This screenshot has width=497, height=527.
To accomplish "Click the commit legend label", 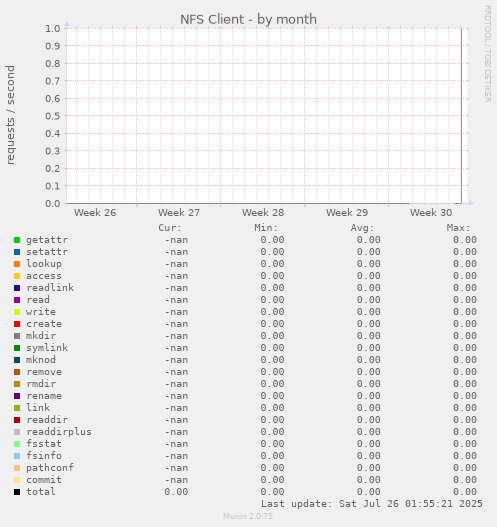I will click(44, 480).
